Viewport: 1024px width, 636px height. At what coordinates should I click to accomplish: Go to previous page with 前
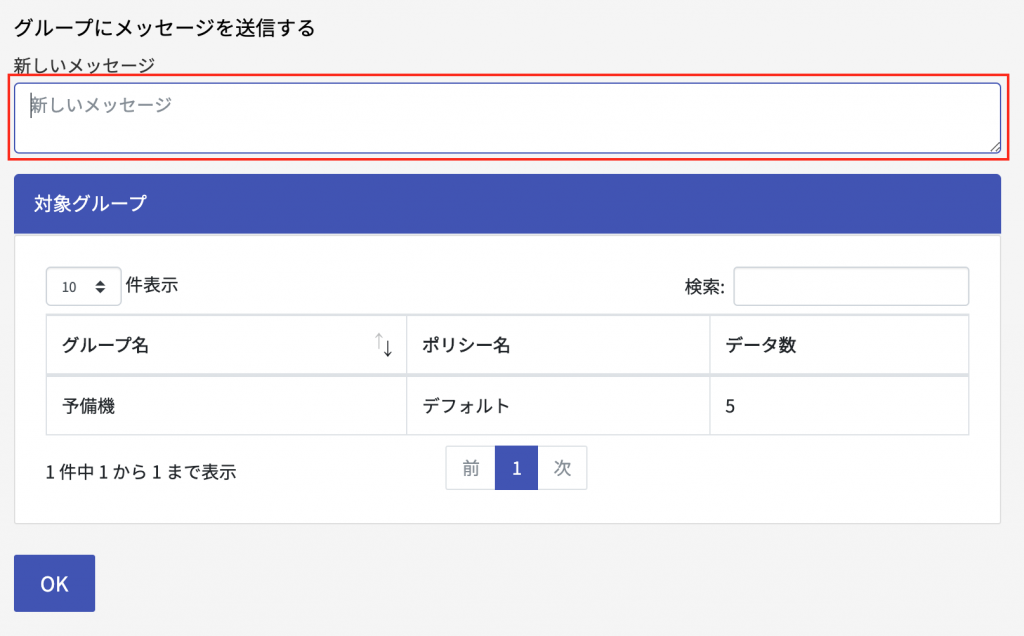pos(470,468)
